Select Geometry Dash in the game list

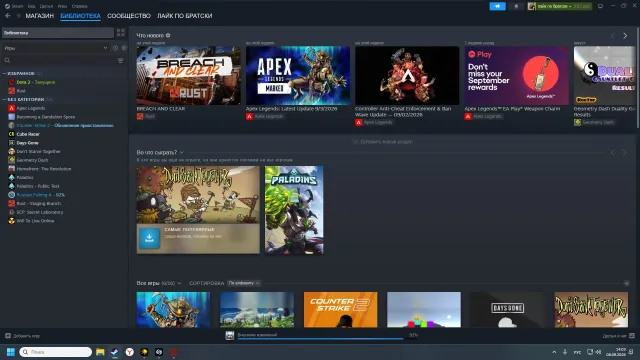point(32,160)
